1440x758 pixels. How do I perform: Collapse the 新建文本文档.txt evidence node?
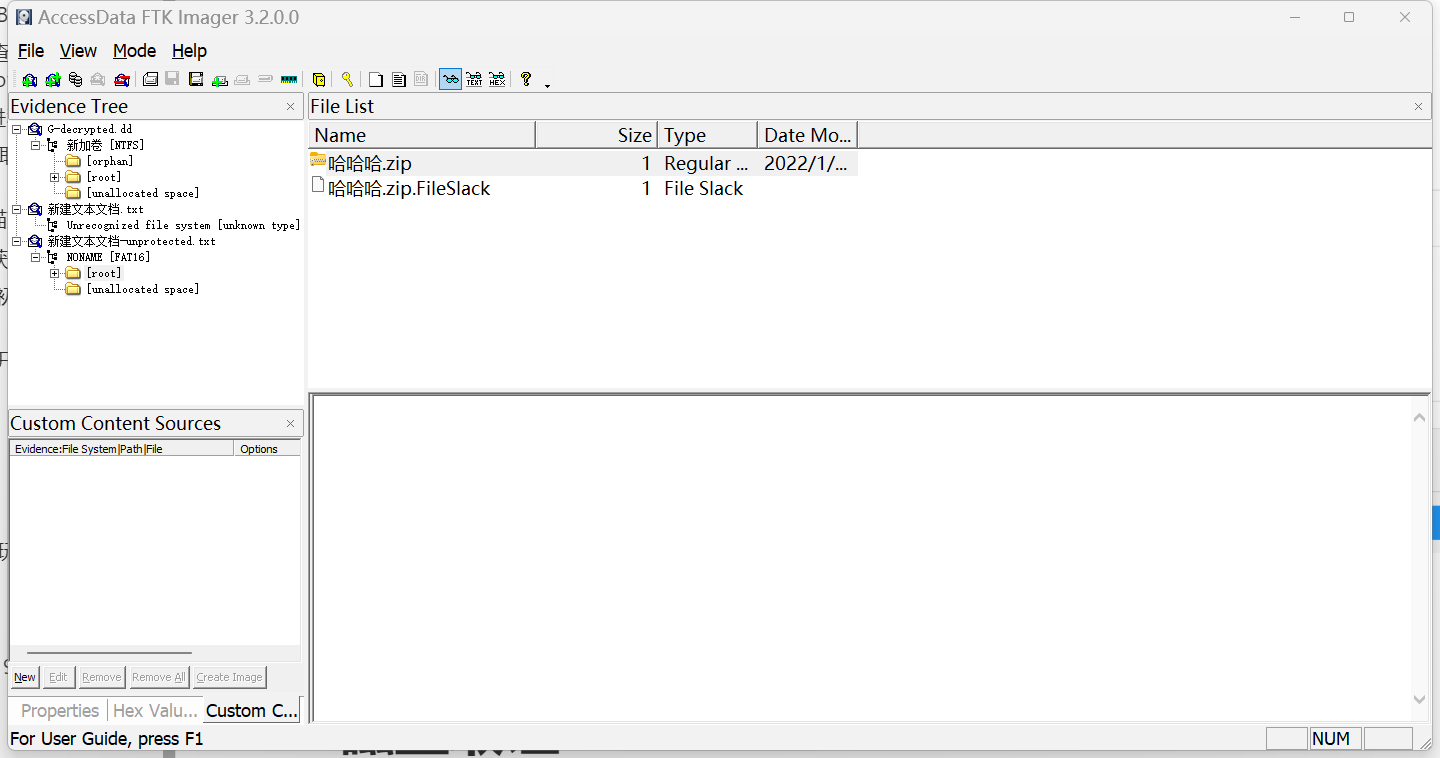click(x=17, y=209)
